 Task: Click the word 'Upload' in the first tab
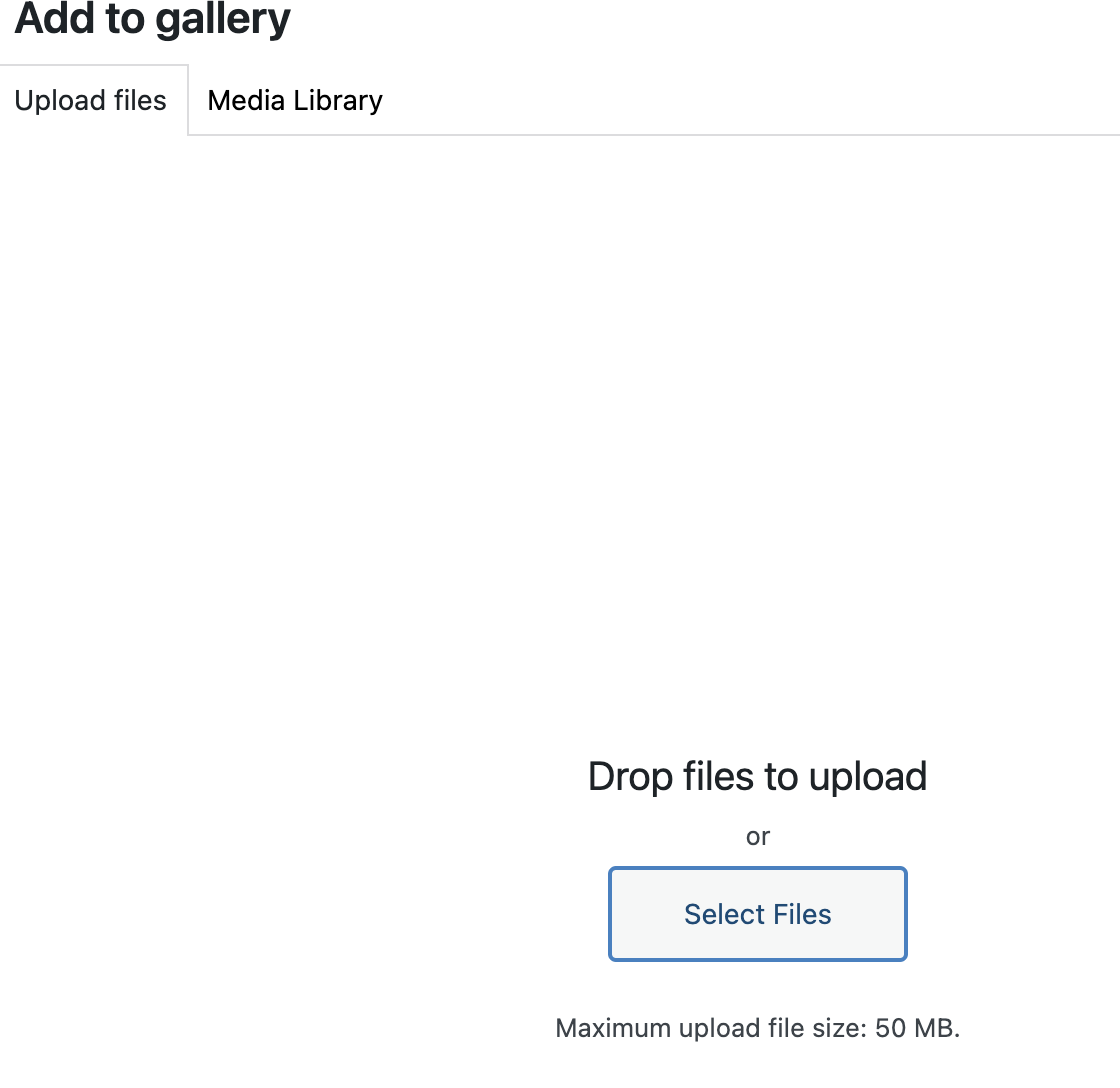tap(60, 101)
